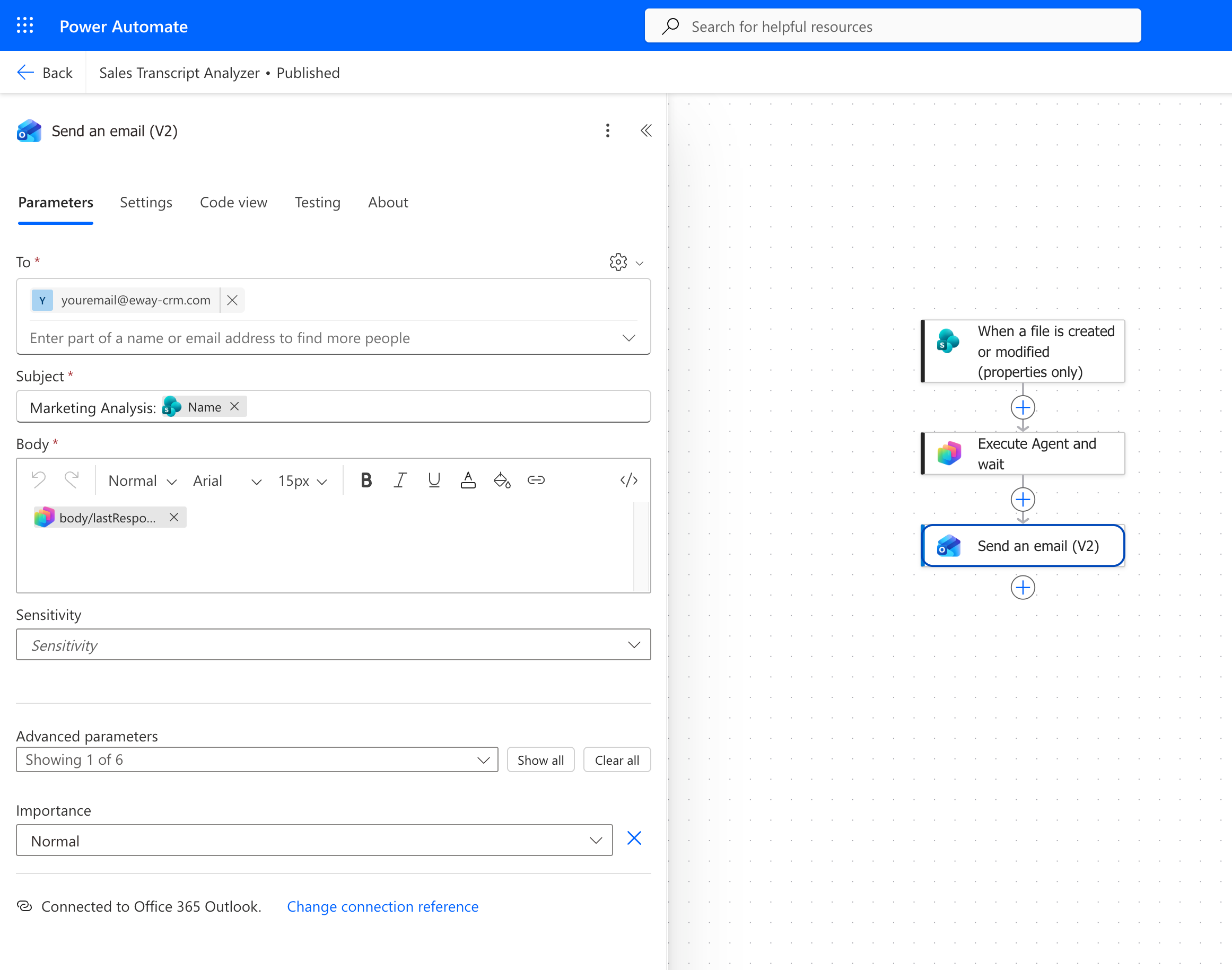
Task: Select the Execute Agent and wait node
Action: click(1023, 453)
